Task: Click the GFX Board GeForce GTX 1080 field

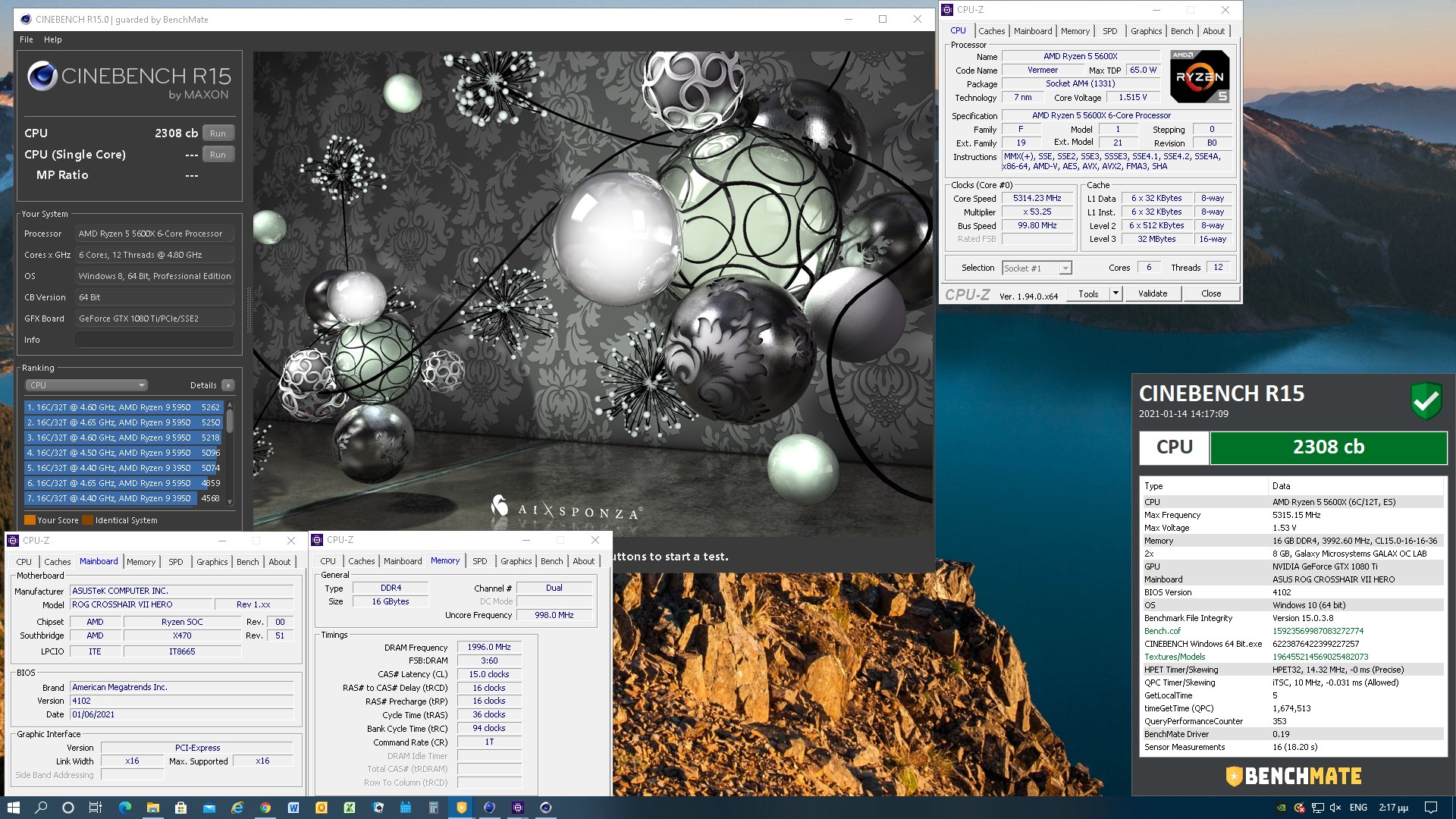Action: click(x=155, y=318)
